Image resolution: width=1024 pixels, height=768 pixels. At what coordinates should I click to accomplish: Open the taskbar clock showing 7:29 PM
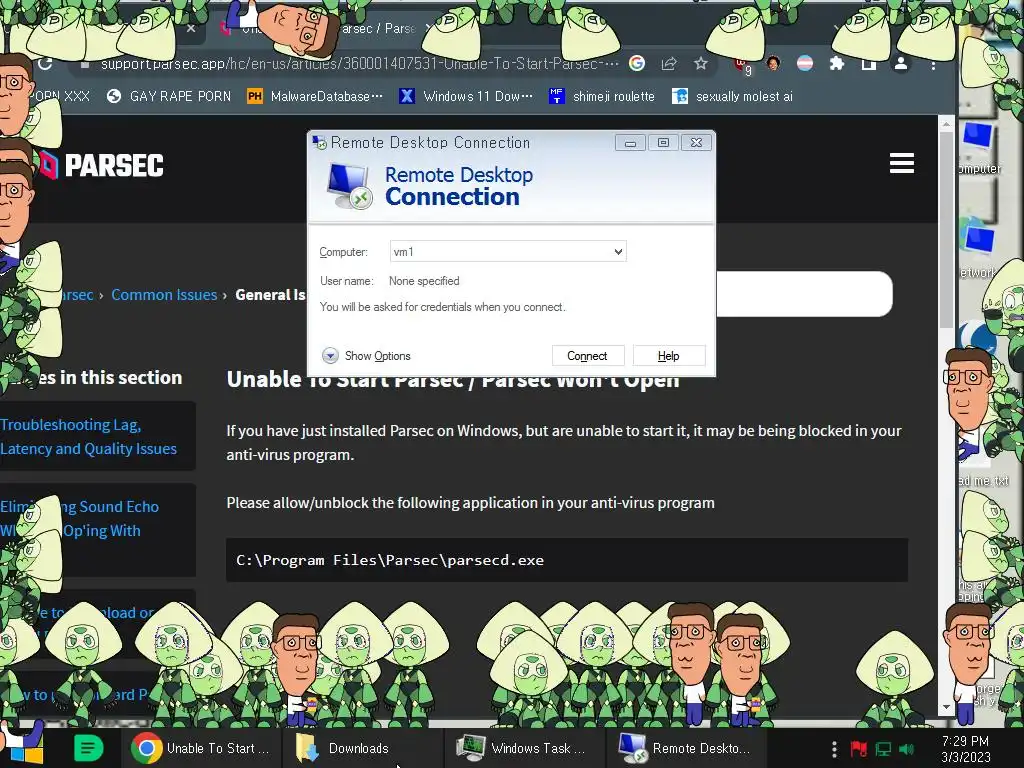pyautogui.click(x=965, y=749)
